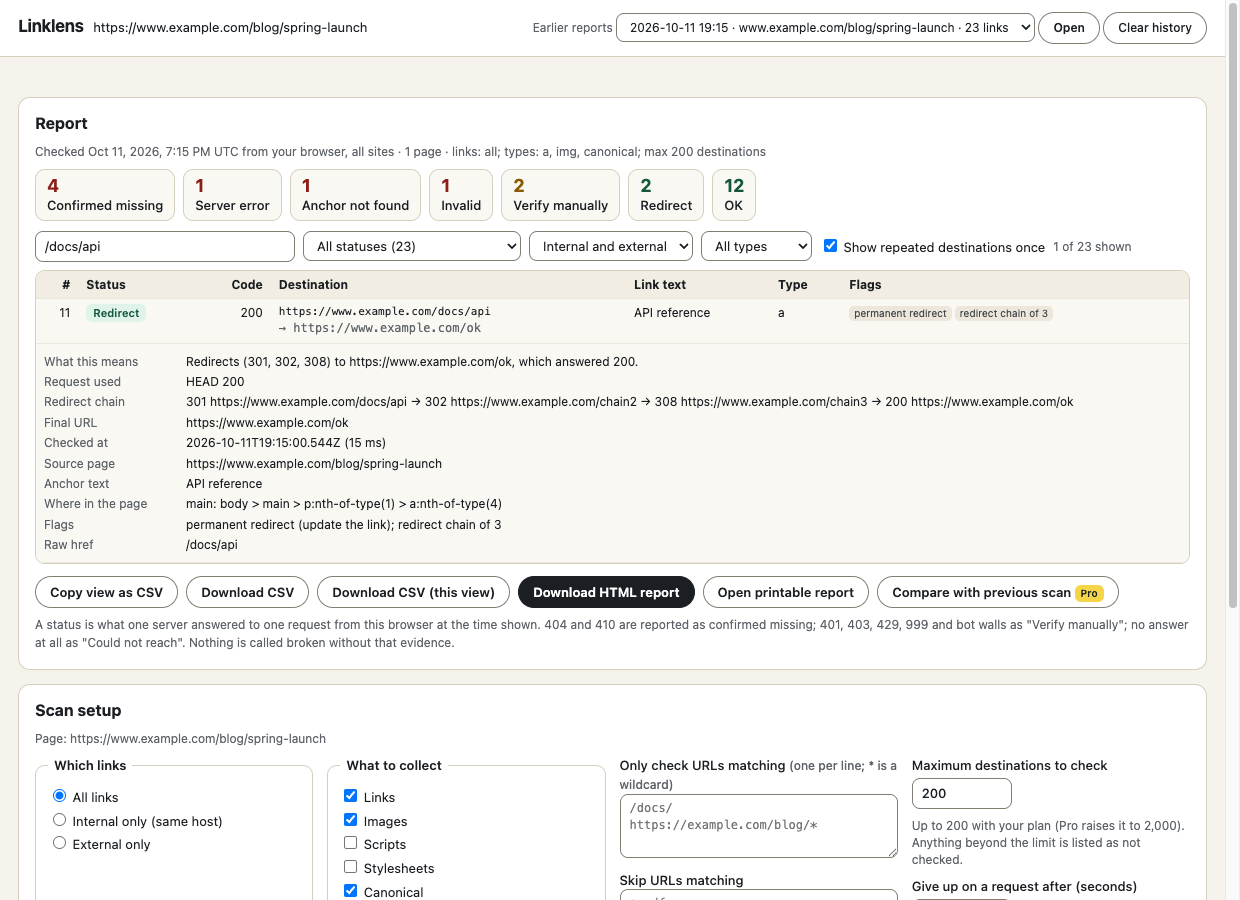The width and height of the screenshot is (1240, 900).
Task: Click the Open button for earlier reports
Action: (1068, 28)
